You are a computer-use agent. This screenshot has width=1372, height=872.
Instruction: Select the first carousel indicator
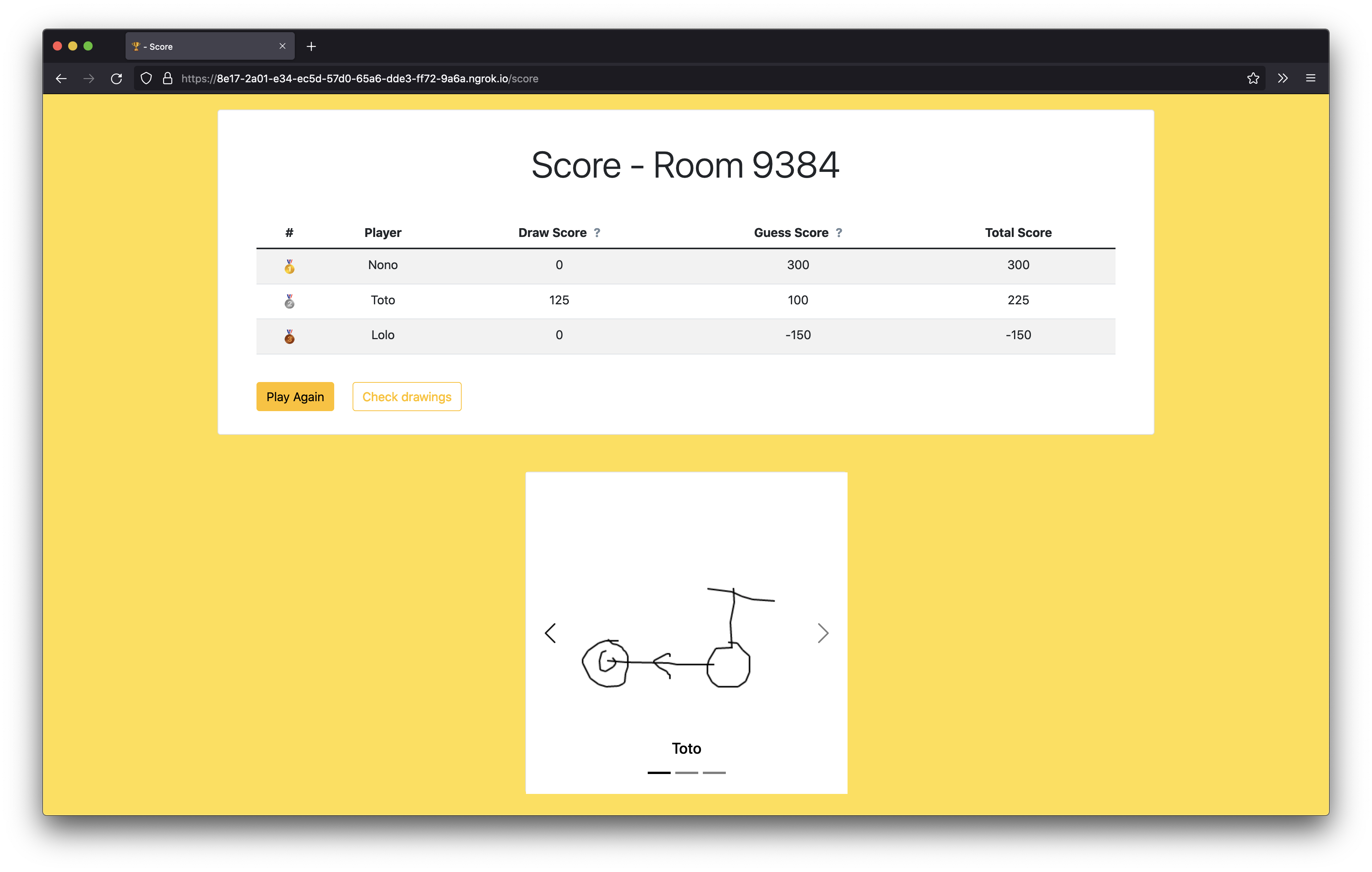pos(659,772)
